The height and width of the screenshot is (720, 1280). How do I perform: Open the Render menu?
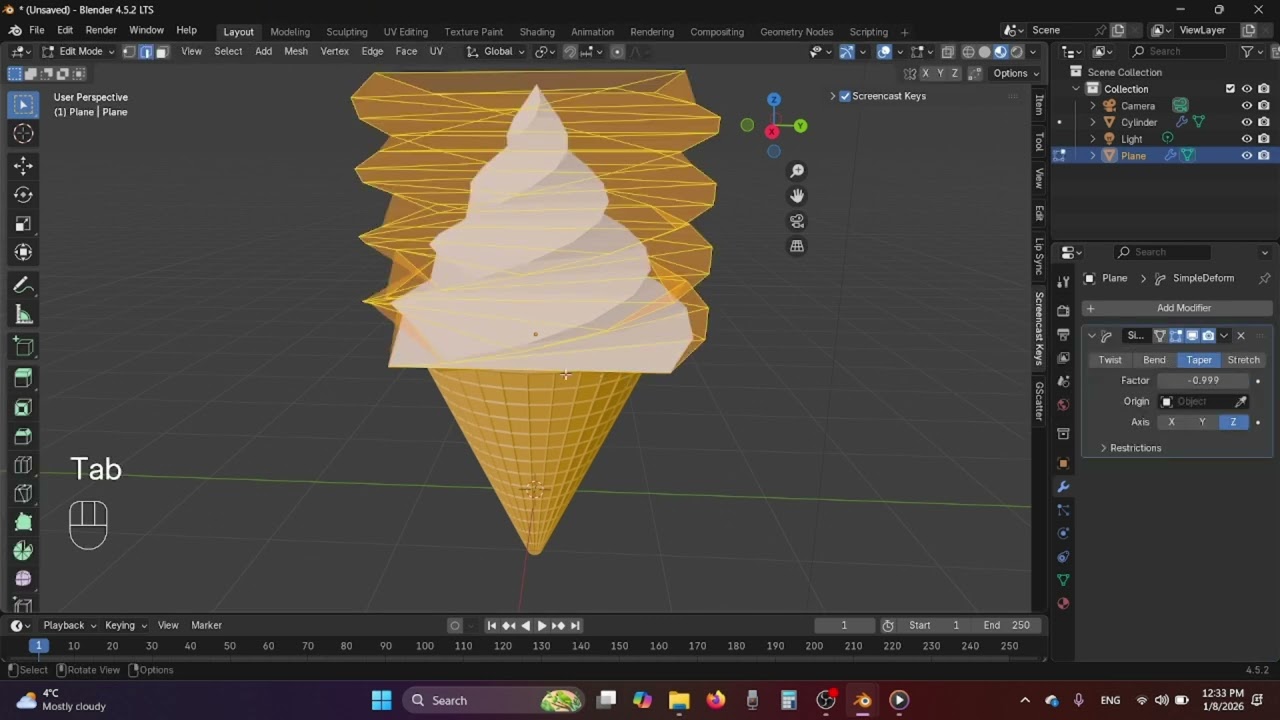(101, 31)
